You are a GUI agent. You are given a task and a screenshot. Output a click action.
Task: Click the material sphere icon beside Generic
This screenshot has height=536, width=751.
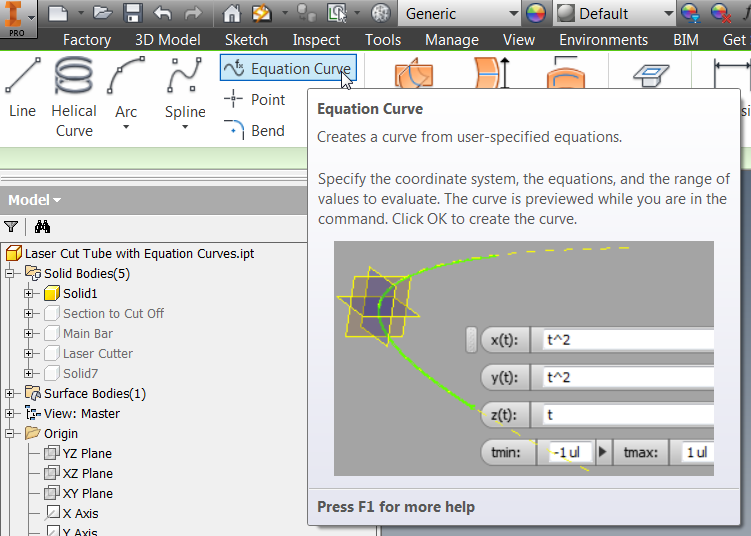381,13
